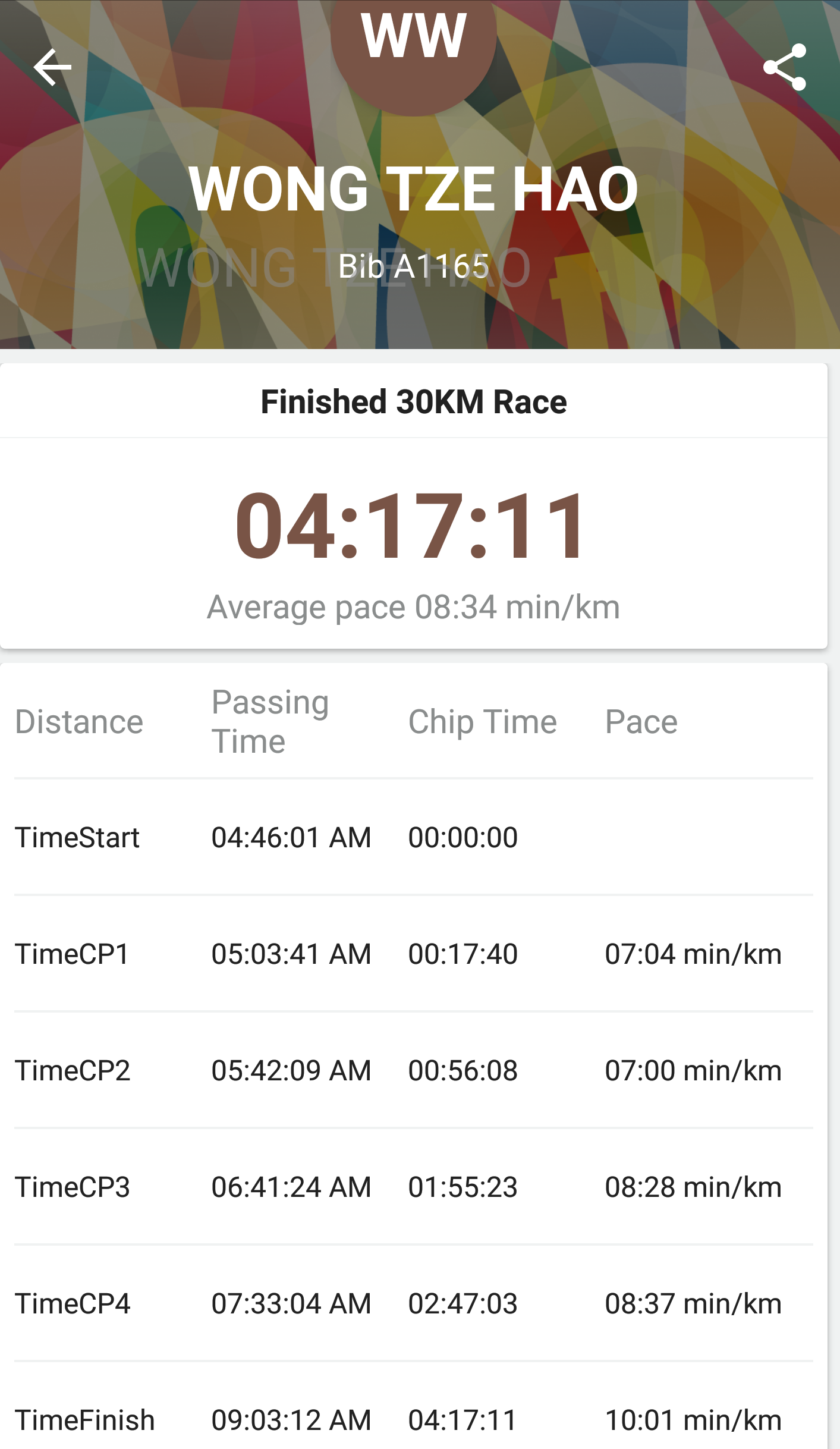Tap the Pace column header
840x1449 pixels.
pyautogui.click(x=641, y=722)
